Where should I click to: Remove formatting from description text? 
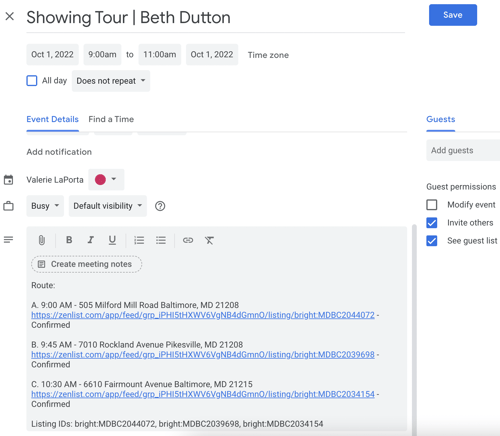pyautogui.click(x=209, y=240)
